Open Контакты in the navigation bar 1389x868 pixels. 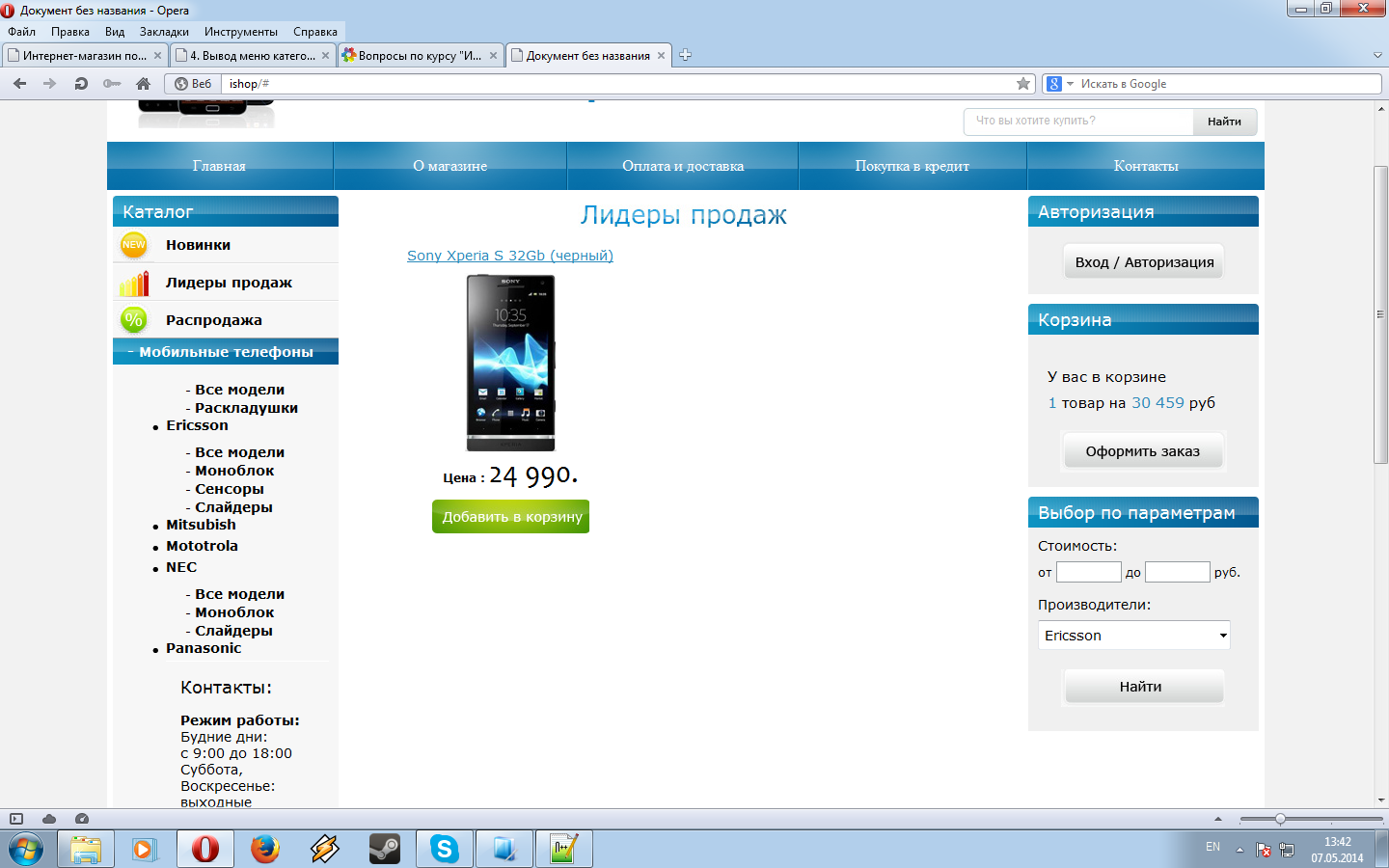(1146, 166)
